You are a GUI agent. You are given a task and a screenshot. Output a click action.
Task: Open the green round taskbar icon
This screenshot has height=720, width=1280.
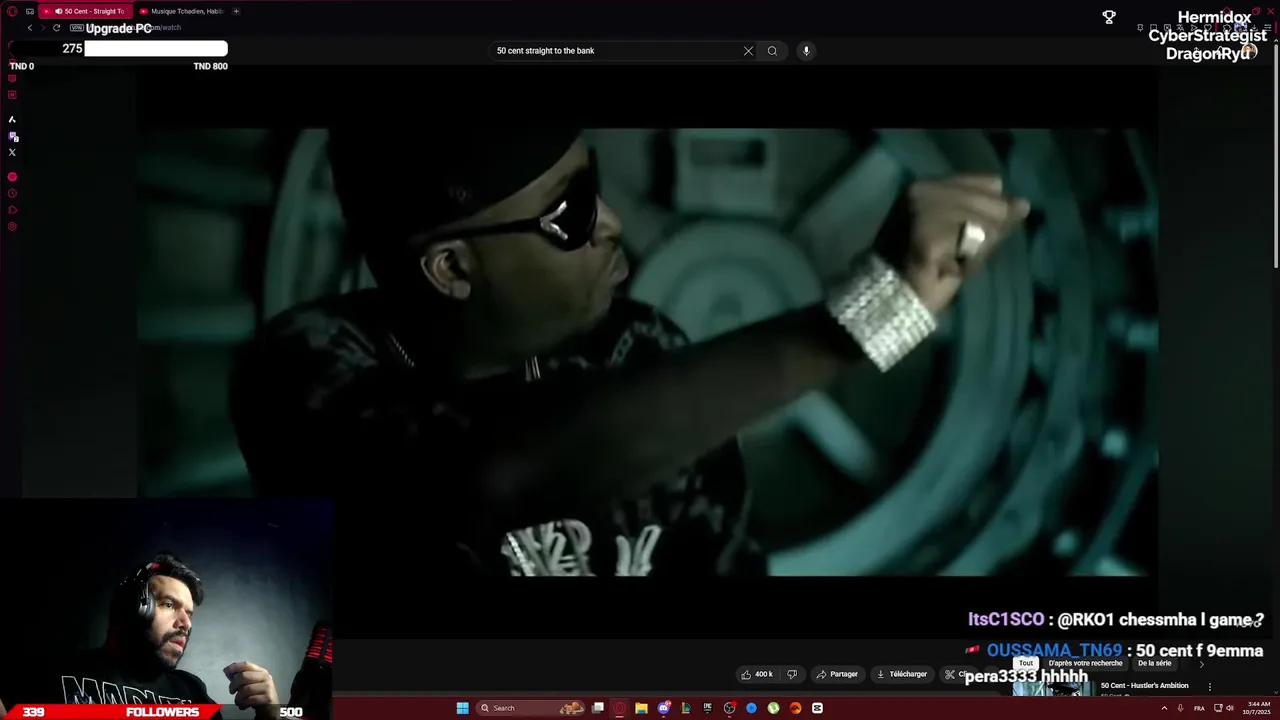(773, 708)
